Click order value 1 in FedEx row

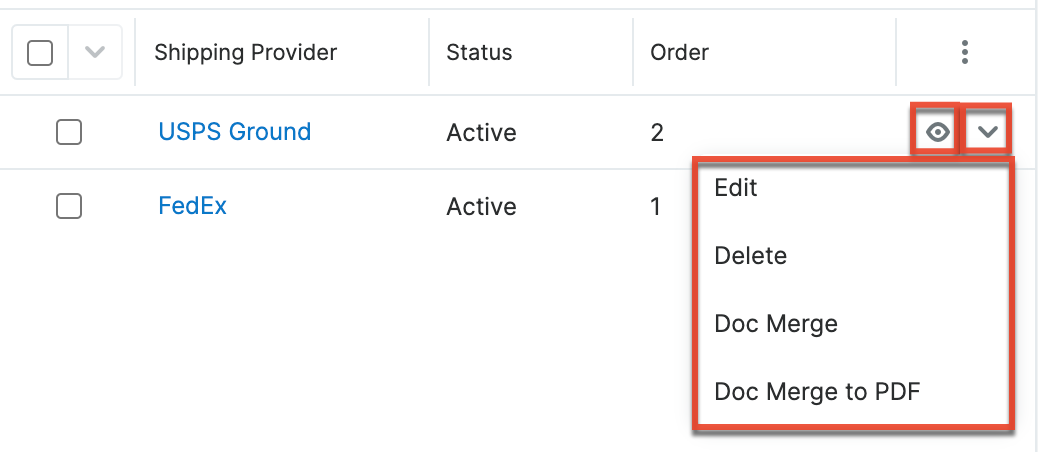[x=656, y=207]
